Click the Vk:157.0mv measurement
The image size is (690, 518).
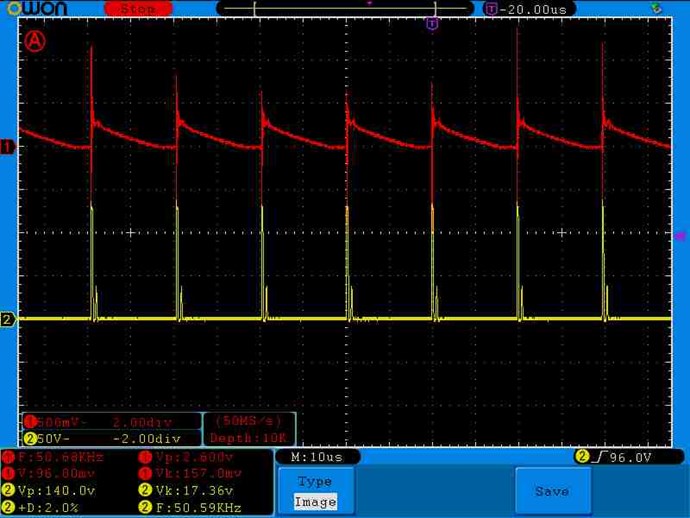tap(191, 474)
